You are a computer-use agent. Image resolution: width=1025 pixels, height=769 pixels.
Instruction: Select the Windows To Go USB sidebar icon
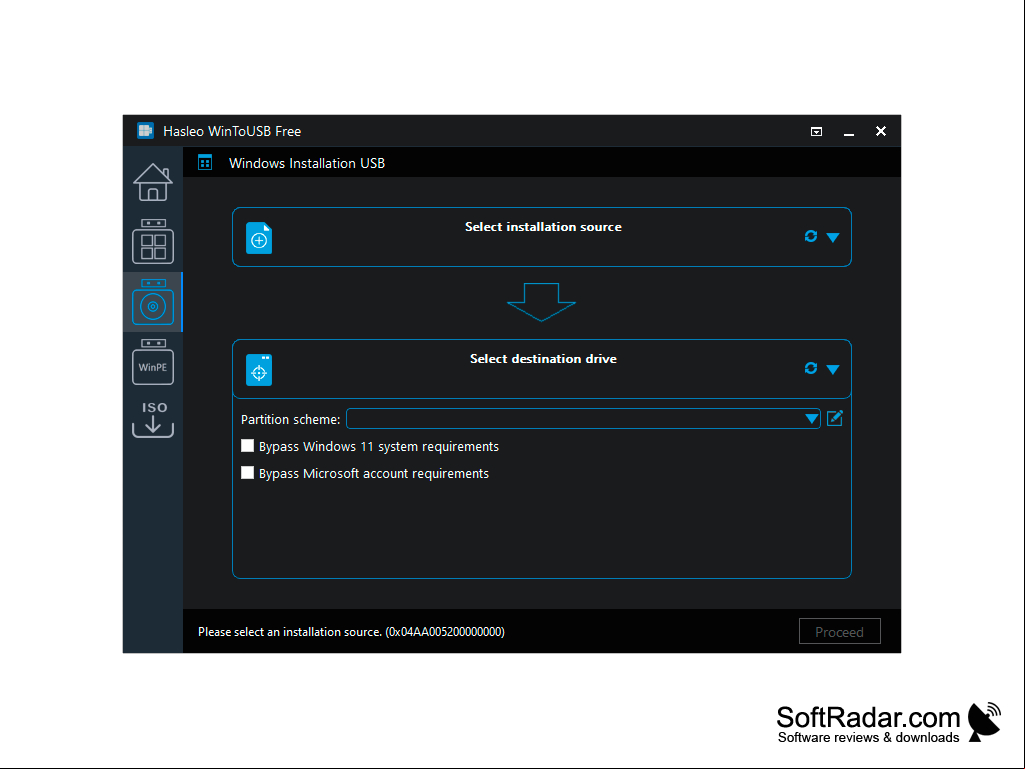click(152, 241)
